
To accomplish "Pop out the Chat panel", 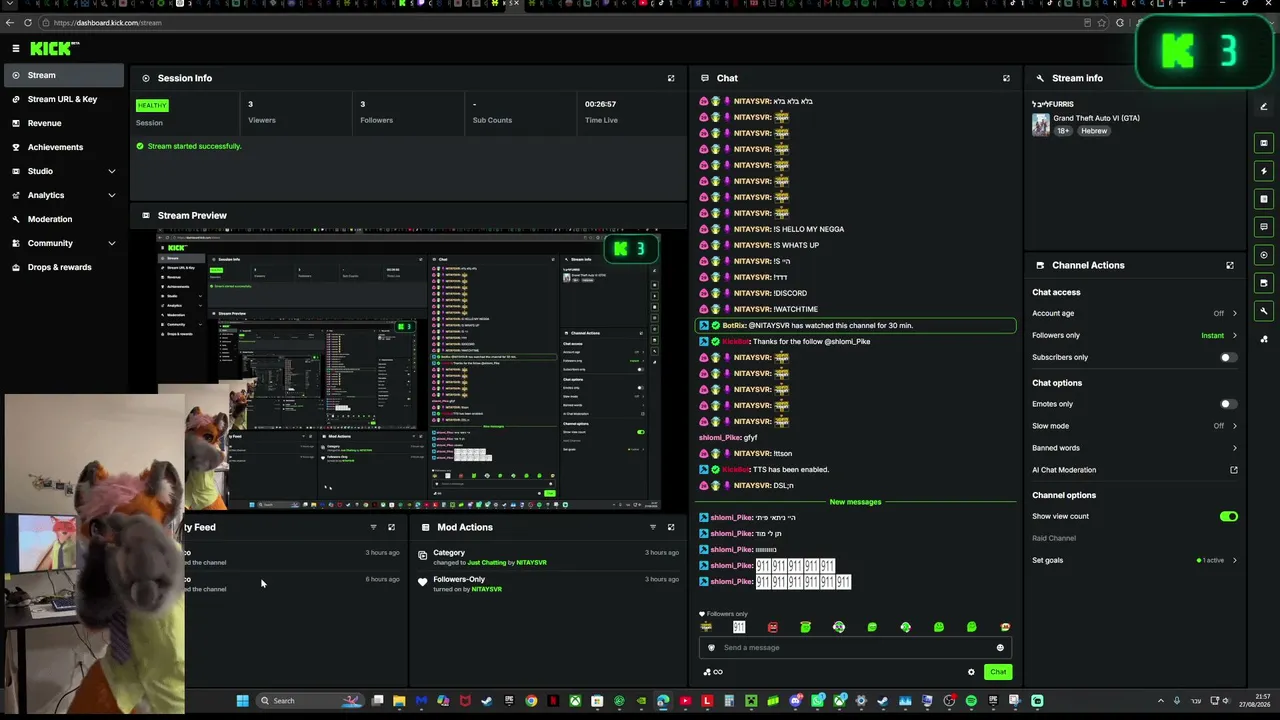I will (x=1006, y=78).
